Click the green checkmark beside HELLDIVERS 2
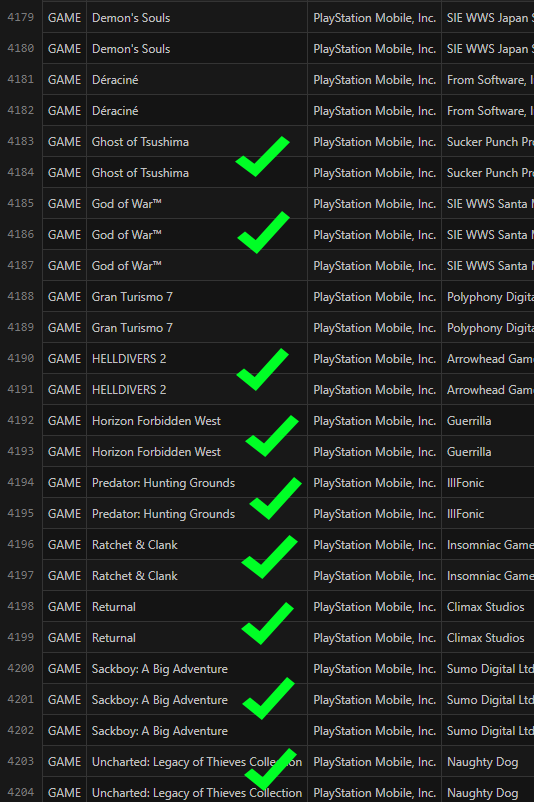 (x=262, y=369)
